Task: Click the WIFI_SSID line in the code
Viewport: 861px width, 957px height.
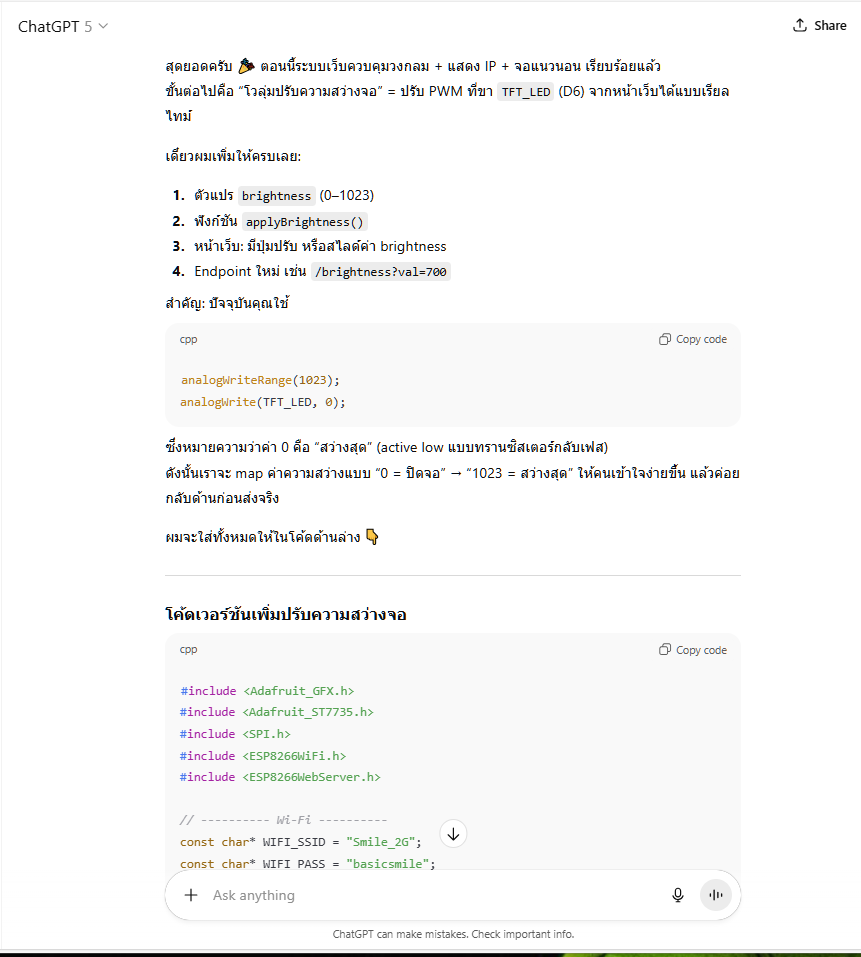Action: click(x=301, y=842)
